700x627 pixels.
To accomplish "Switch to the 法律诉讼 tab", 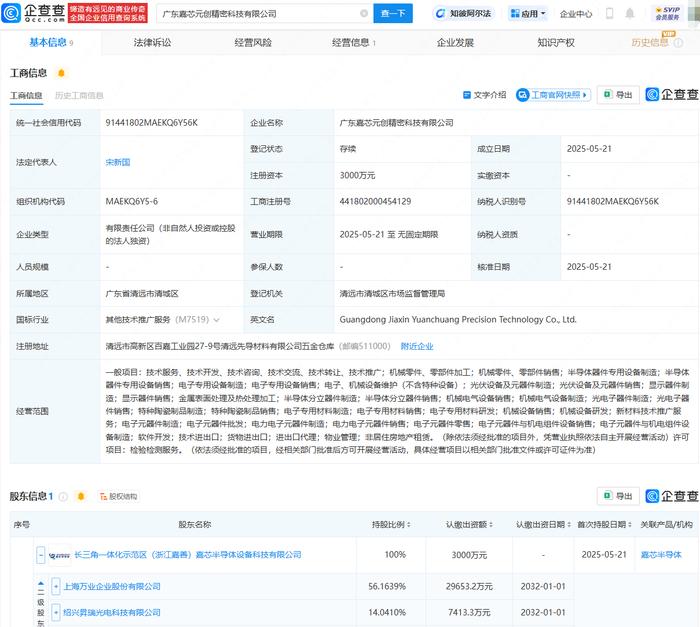I will [x=152, y=42].
